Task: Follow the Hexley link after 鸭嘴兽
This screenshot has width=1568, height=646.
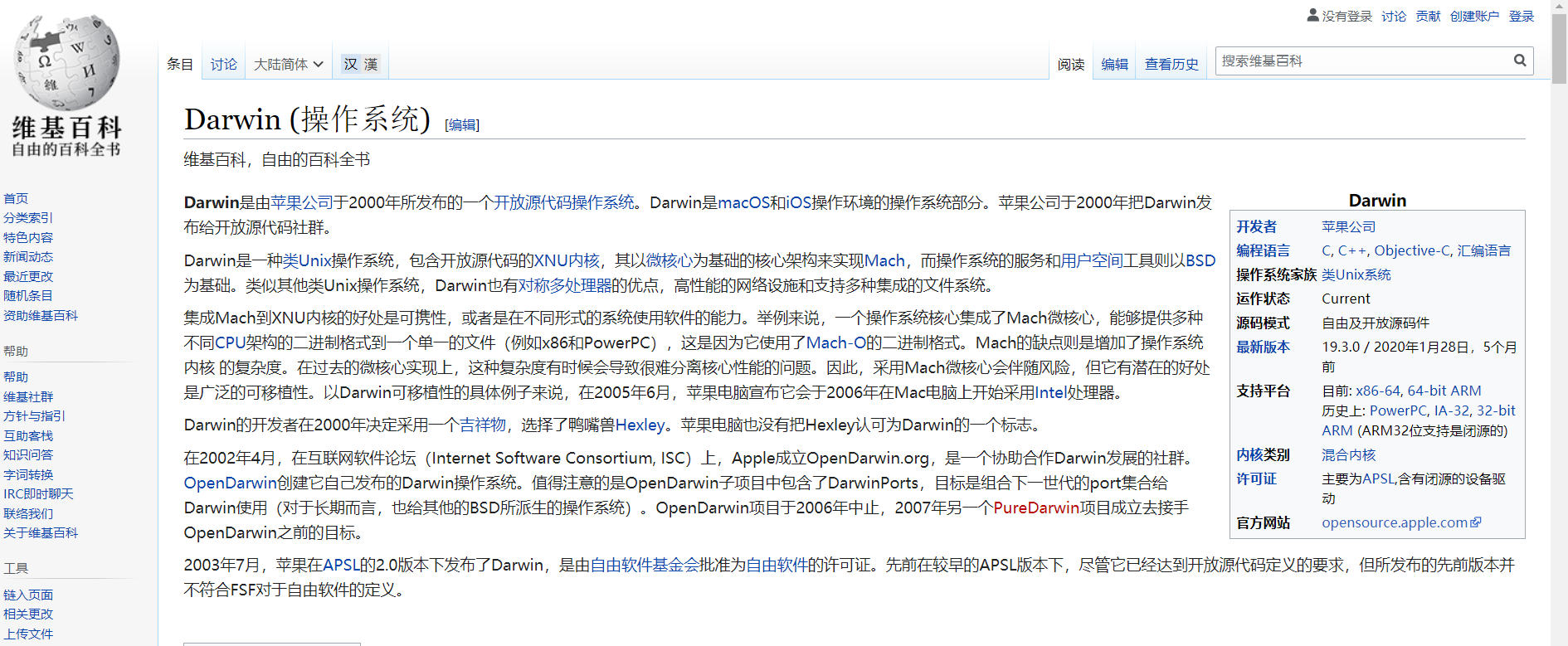Action: [640, 425]
